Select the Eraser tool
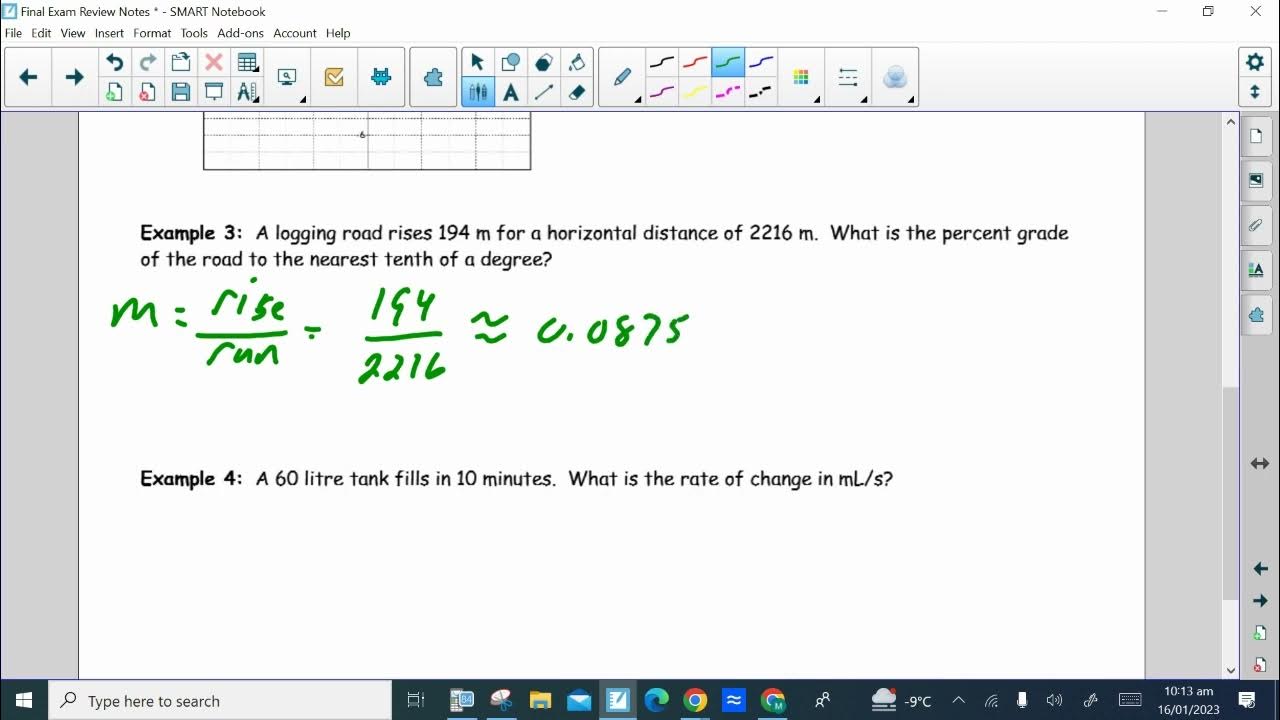Screen dimensions: 1280x720 point(576,92)
